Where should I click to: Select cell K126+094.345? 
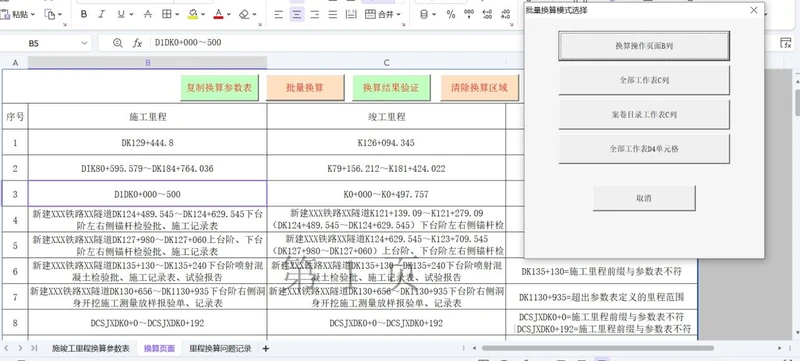click(x=386, y=143)
